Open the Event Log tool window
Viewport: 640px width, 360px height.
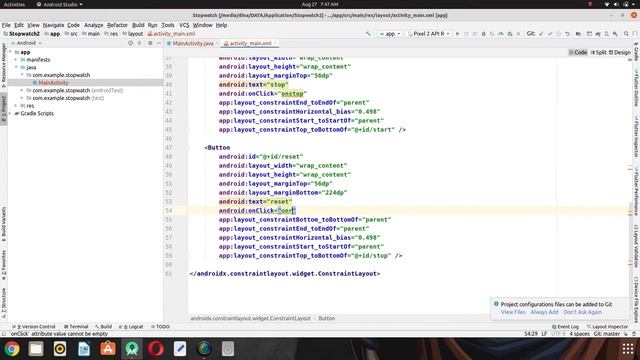(565, 327)
